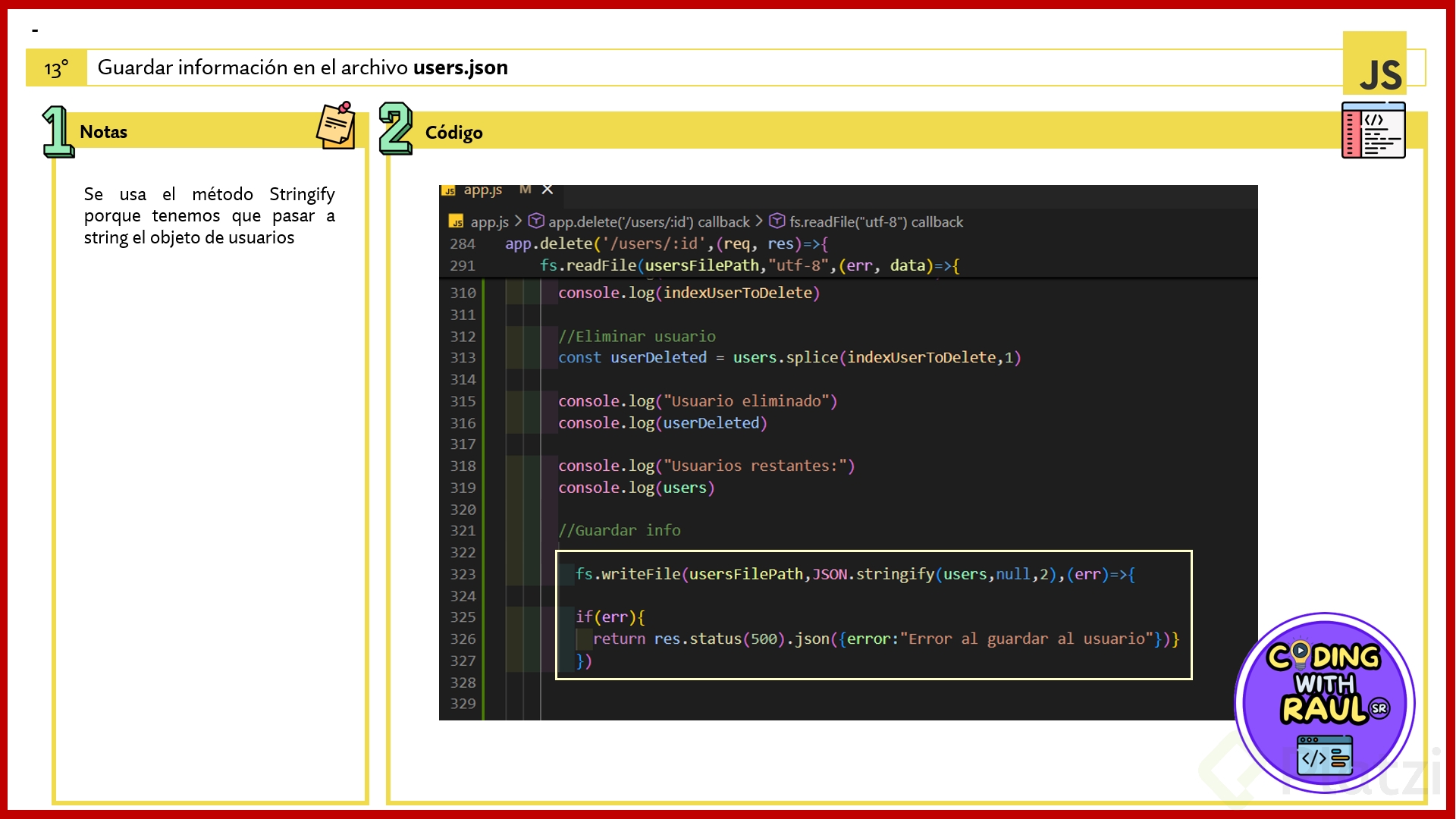Click the users.json title text
This screenshot has height=819, width=1456.
click(x=460, y=67)
